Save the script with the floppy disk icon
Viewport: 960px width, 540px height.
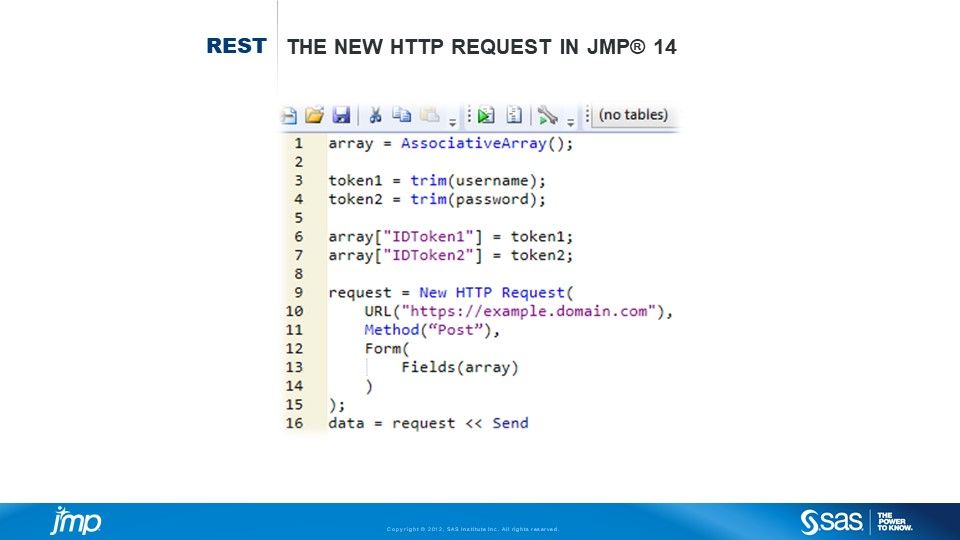[x=341, y=115]
